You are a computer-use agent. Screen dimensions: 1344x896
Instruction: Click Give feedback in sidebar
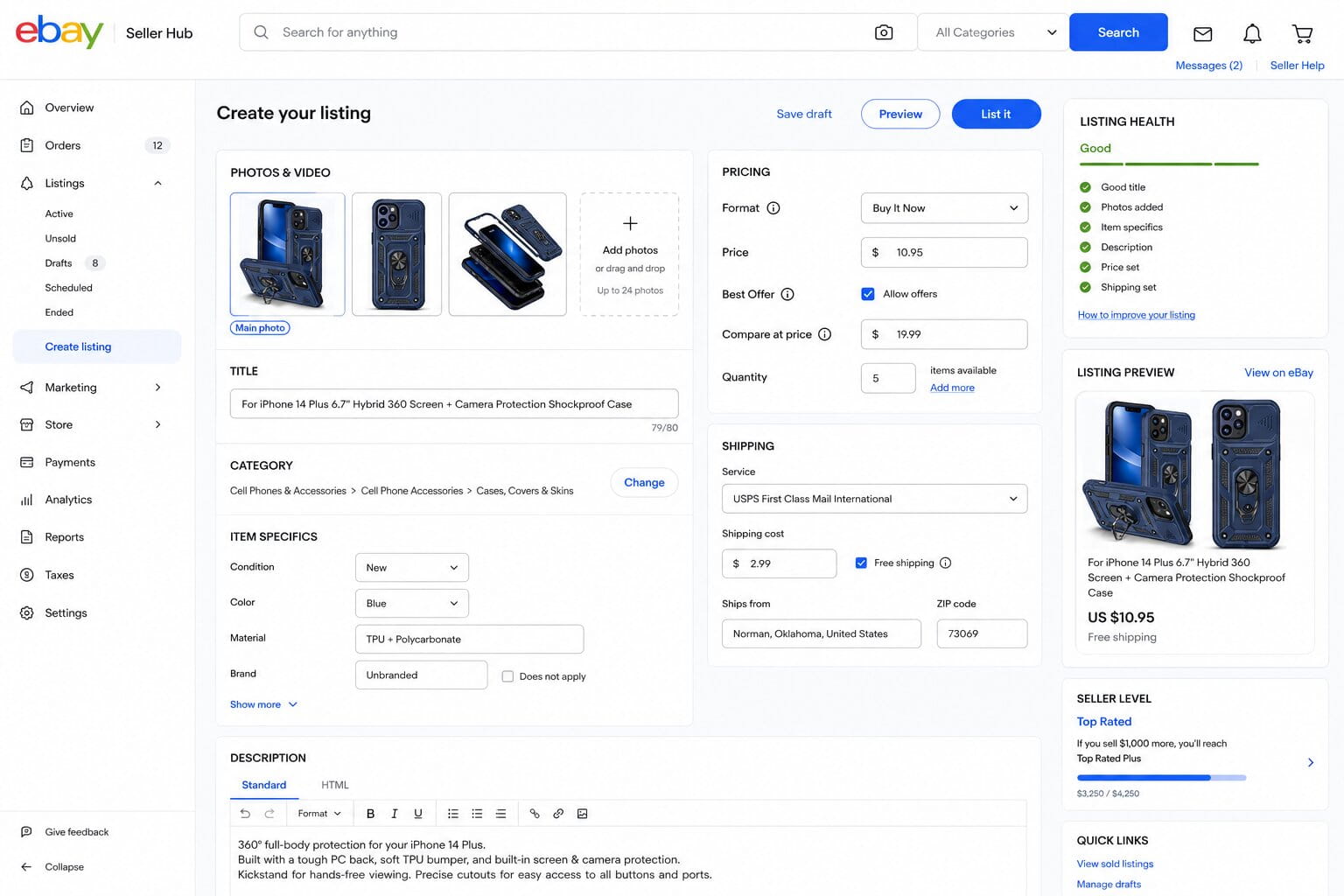(76, 832)
